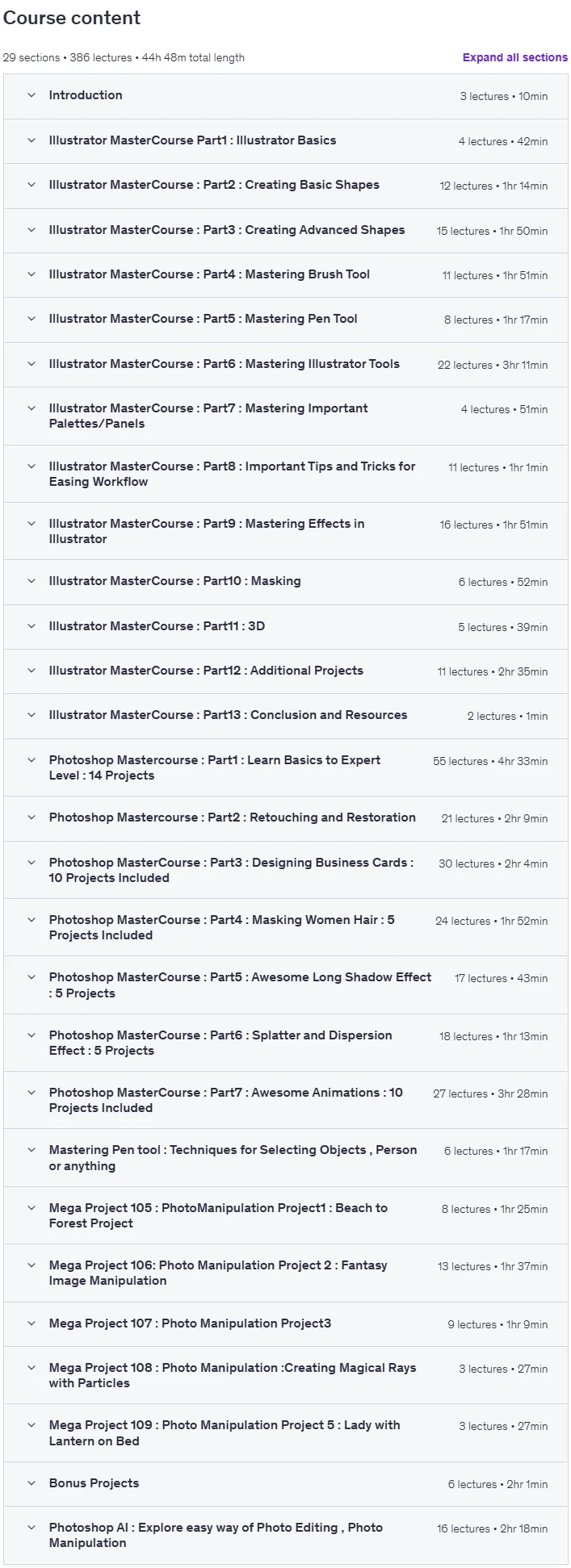Viewport: 571px width, 1568px height.
Task: Open Photoshop Part7 : Awesome Animations title
Action: pos(226,1100)
